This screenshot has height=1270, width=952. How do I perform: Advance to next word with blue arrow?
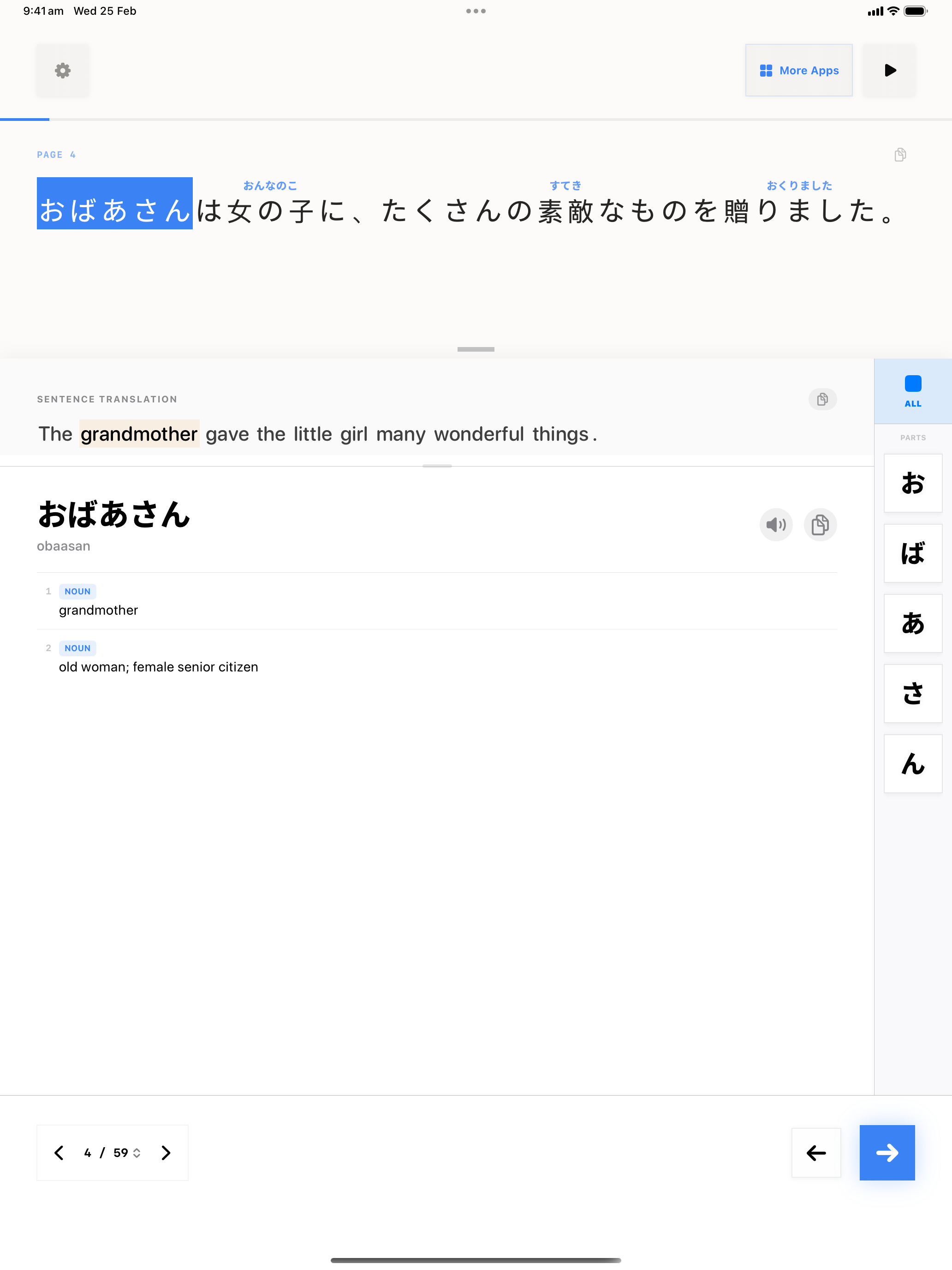point(887,1152)
